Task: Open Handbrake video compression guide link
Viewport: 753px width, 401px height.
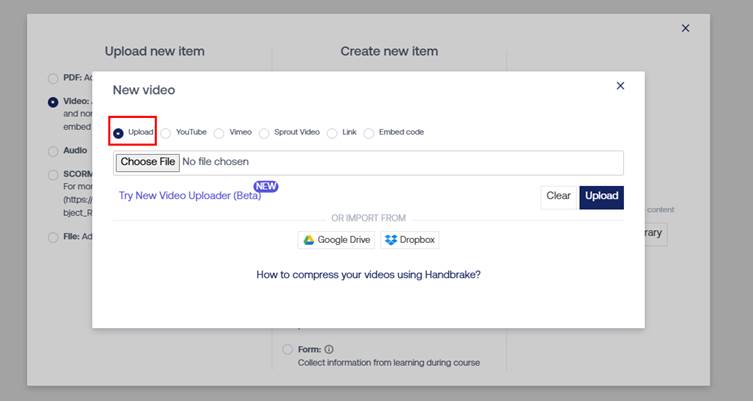Action: (x=368, y=274)
